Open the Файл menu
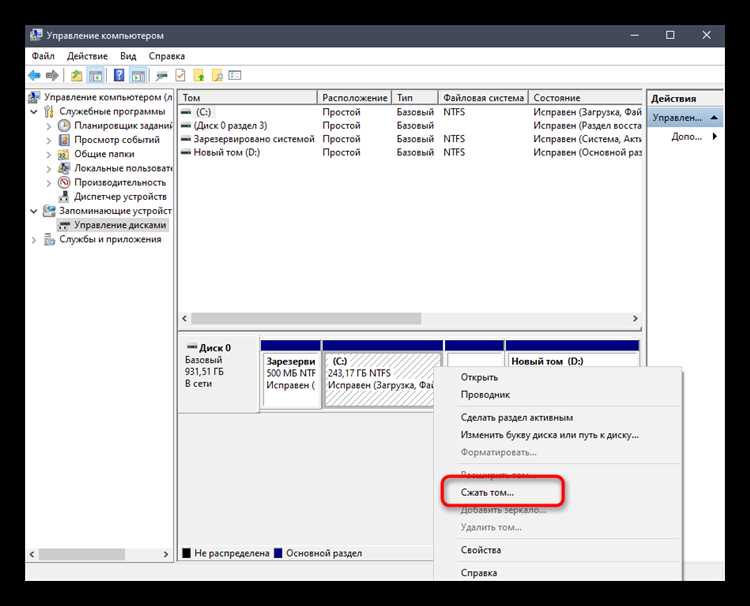 click(x=43, y=56)
